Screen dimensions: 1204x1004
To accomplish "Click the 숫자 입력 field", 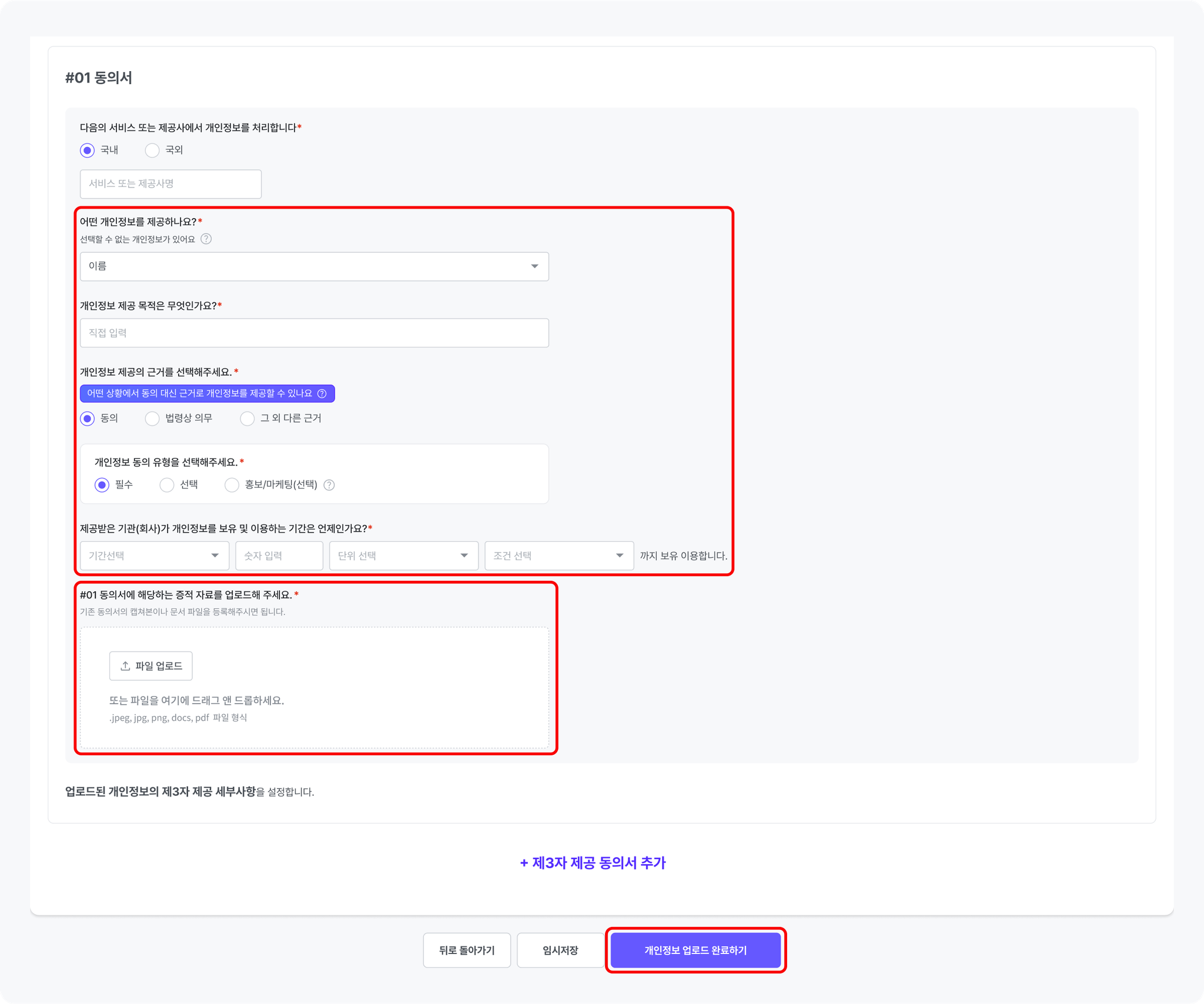I will click(279, 556).
